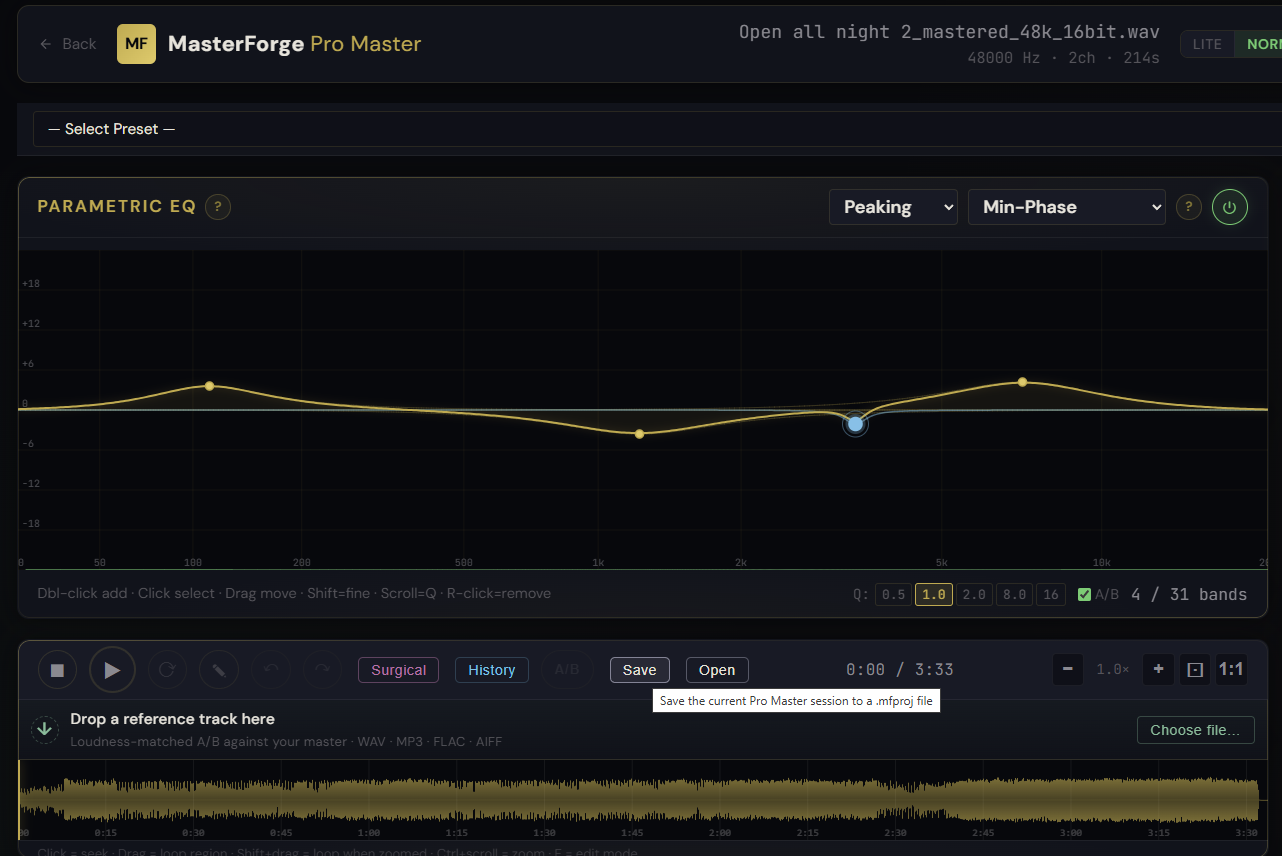This screenshot has width=1282, height=856.
Task: Open the Select Preset dropdown
Action: [657, 129]
